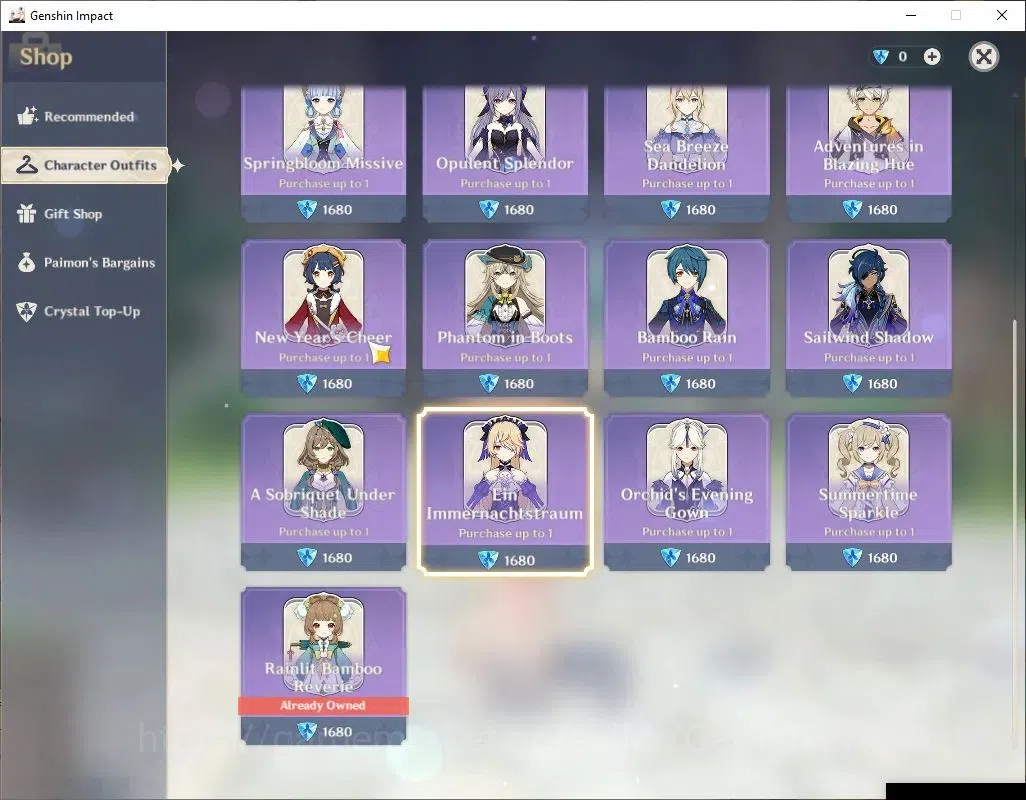The width and height of the screenshot is (1026, 800).
Task: Click the crystal icon under Orchid's Evening Gown
Action: pos(671,557)
